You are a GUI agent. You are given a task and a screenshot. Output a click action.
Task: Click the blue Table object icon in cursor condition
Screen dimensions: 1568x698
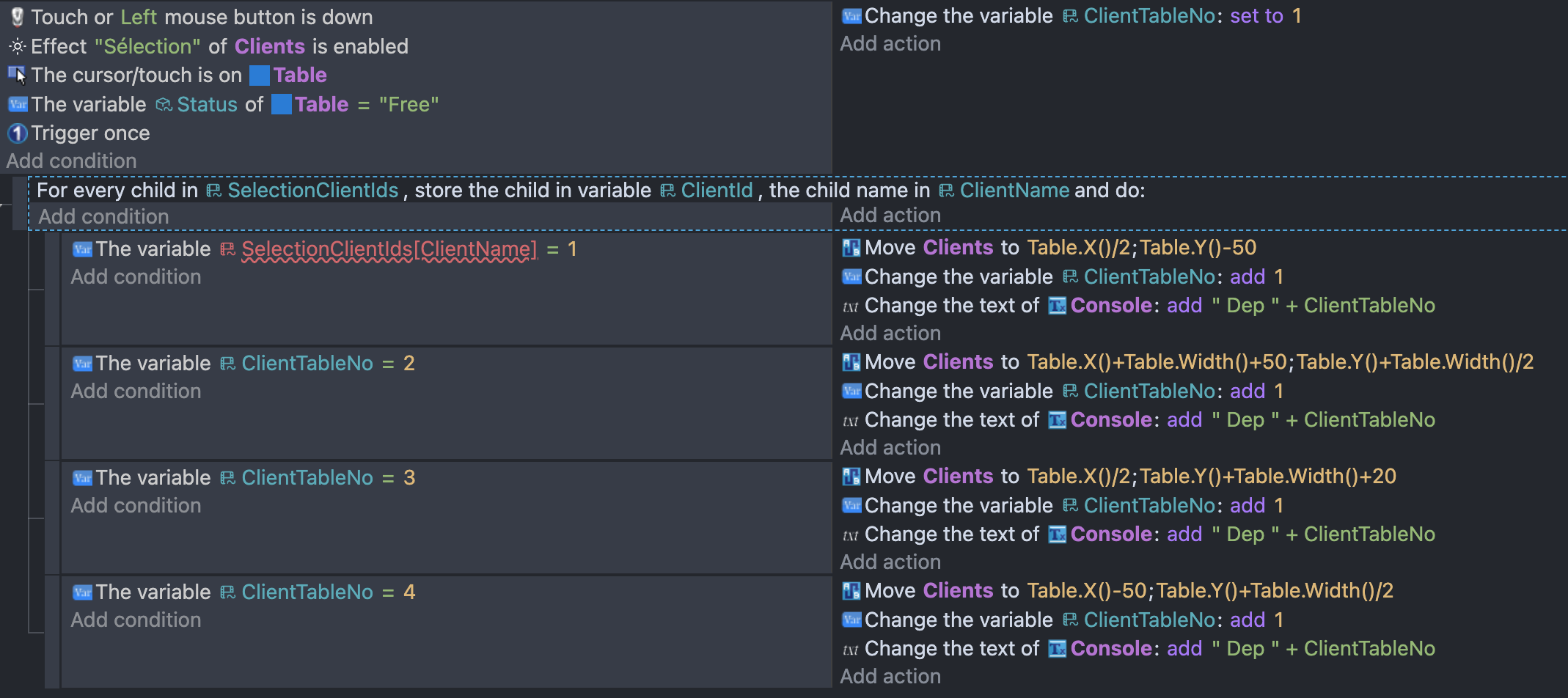(x=260, y=75)
